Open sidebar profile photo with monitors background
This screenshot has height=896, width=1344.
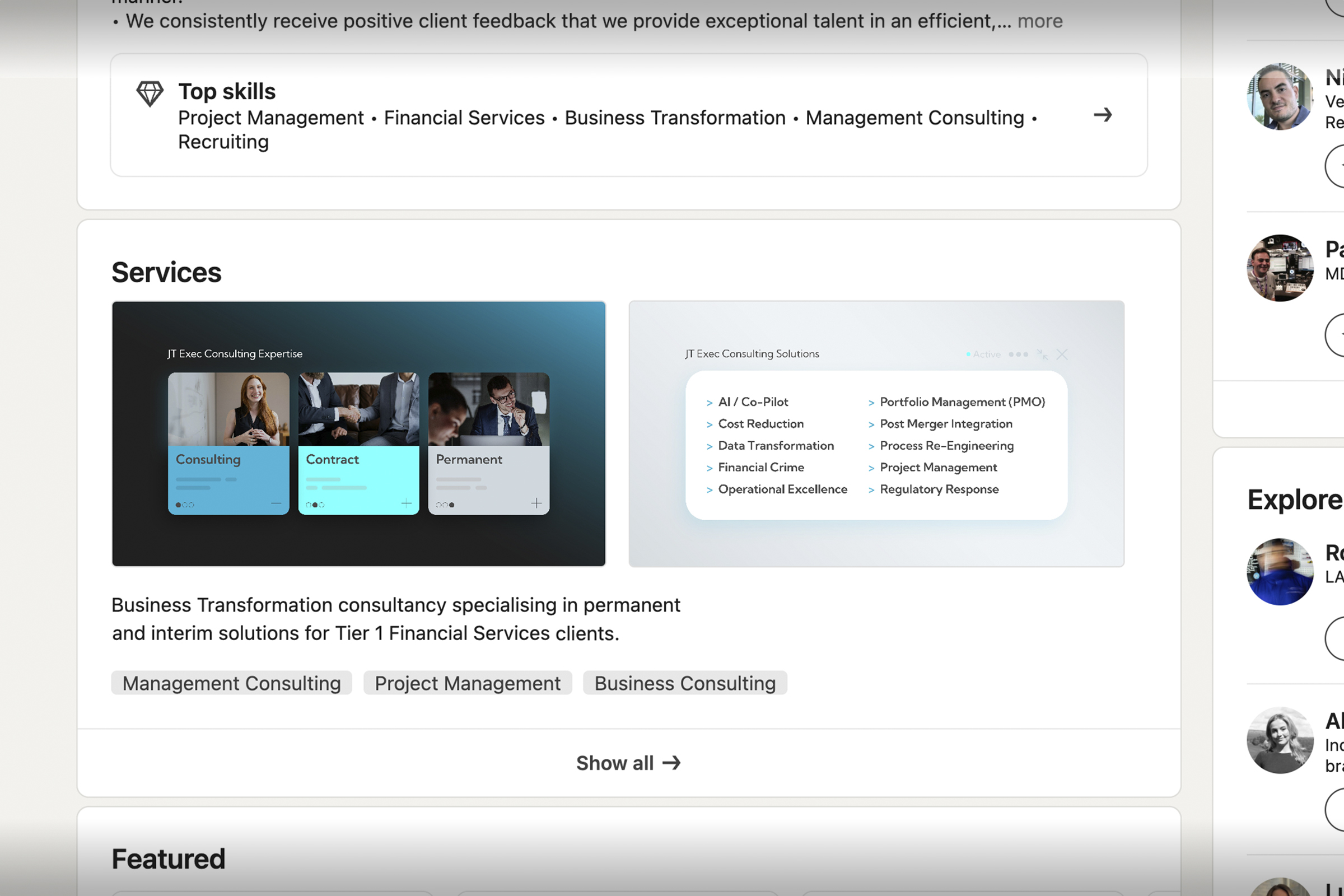click(1280, 268)
